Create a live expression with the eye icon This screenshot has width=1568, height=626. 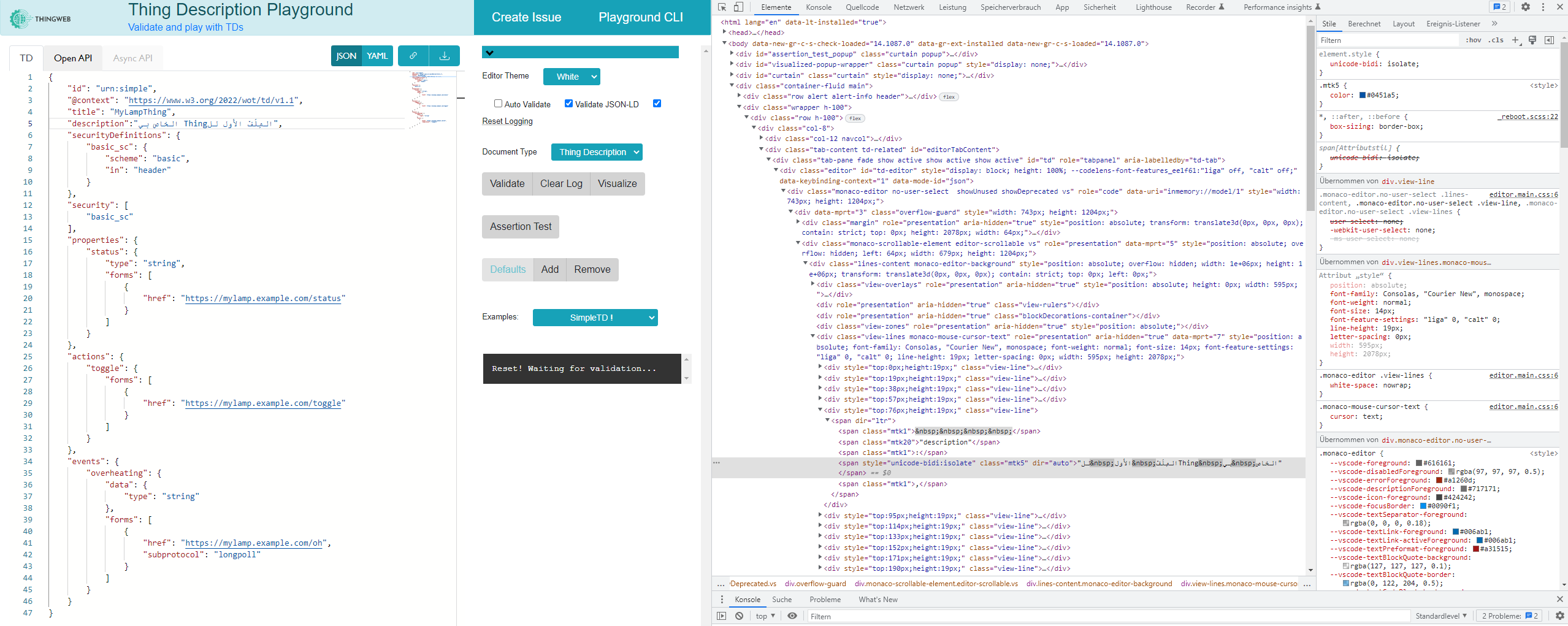792,616
